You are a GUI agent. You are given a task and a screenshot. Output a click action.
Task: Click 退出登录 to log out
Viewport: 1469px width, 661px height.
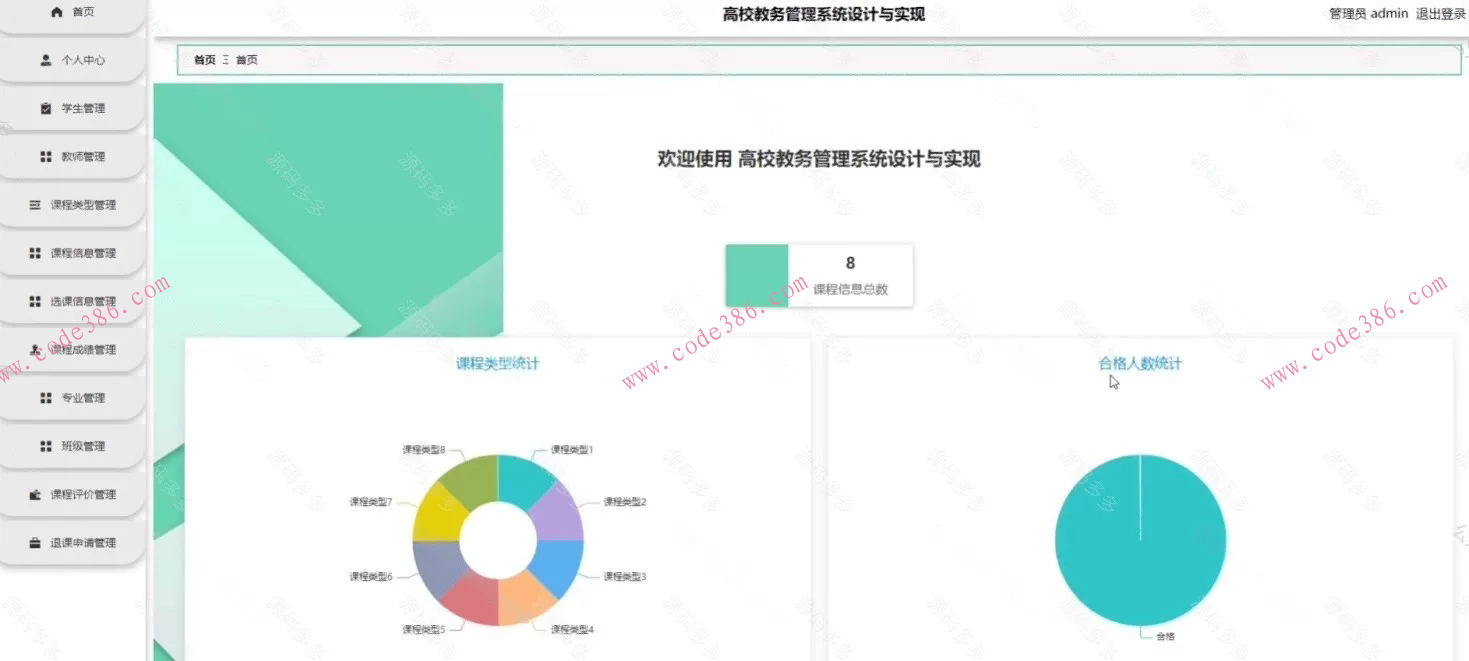click(x=1439, y=13)
